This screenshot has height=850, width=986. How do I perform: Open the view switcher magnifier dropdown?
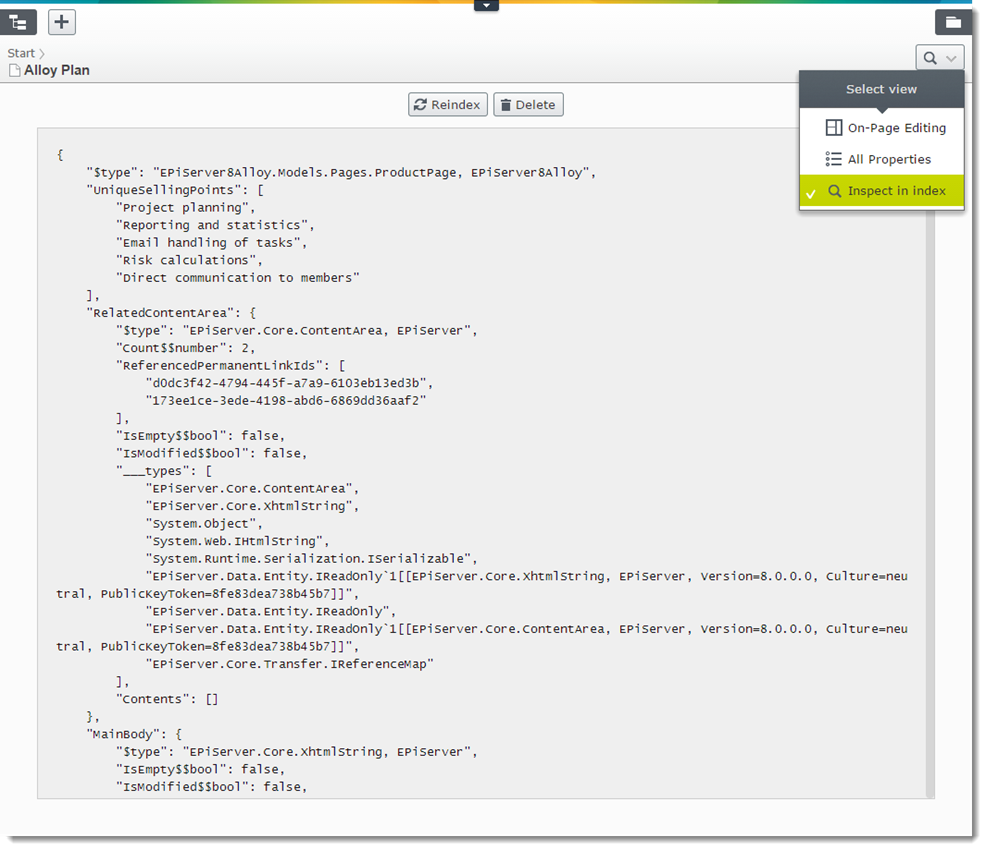click(939, 58)
